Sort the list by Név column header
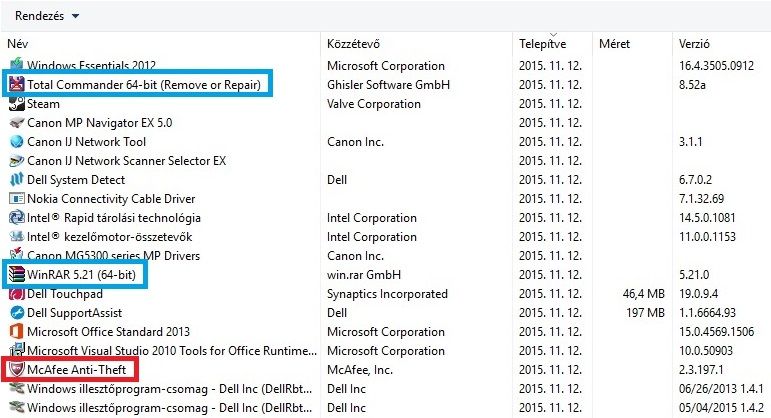771x418 pixels. click(x=18, y=44)
